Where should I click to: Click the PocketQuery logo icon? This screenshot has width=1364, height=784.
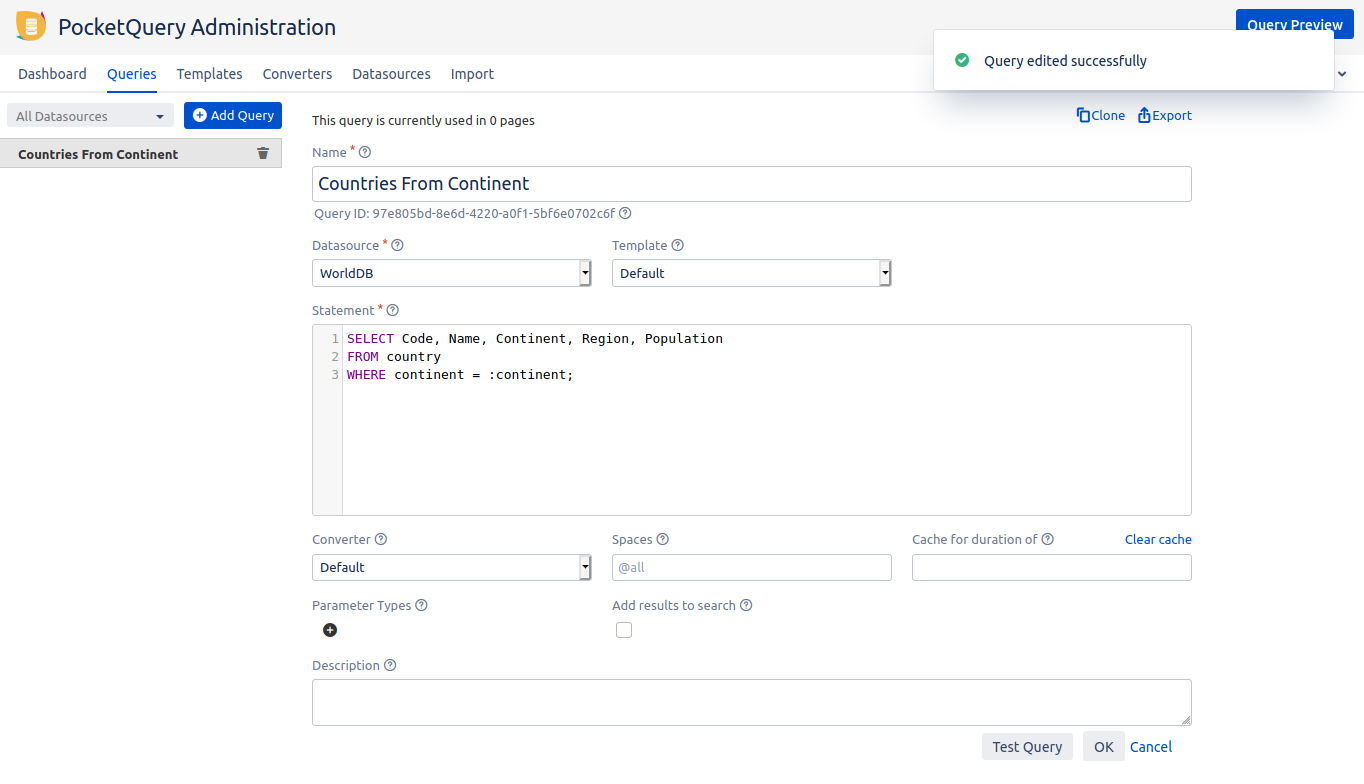pos(31,27)
